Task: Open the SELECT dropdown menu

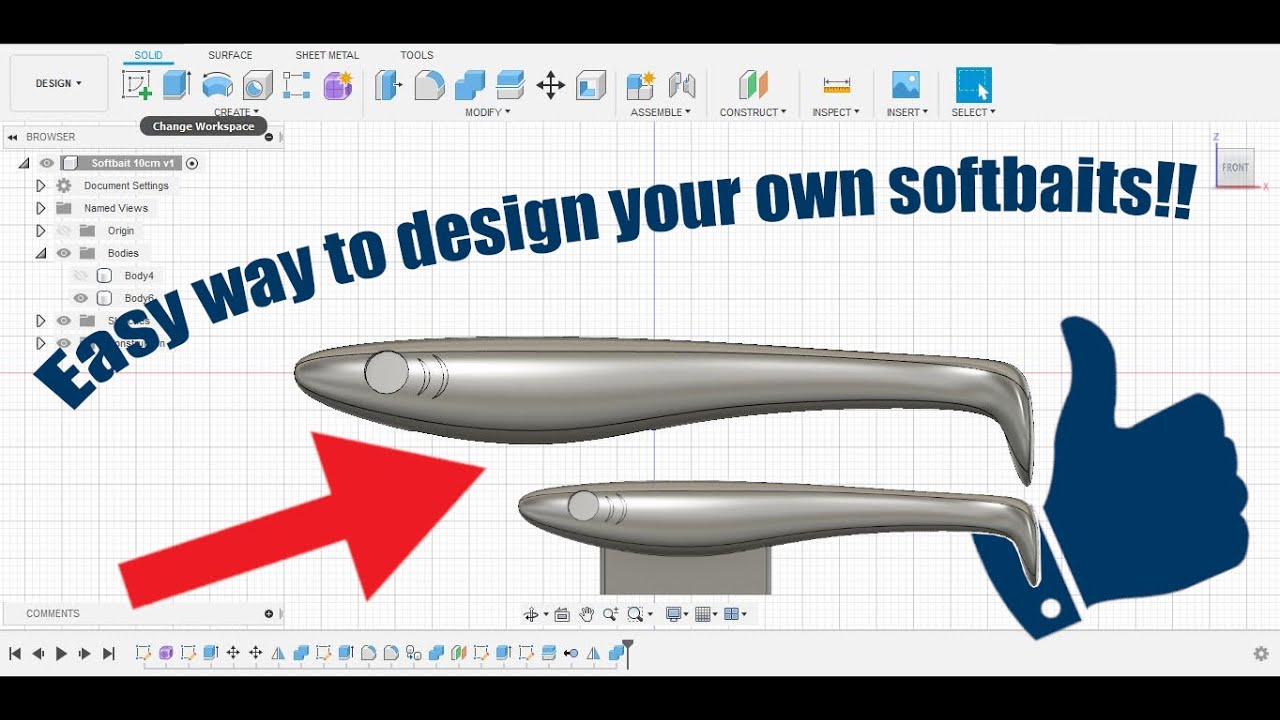Action: [973, 112]
